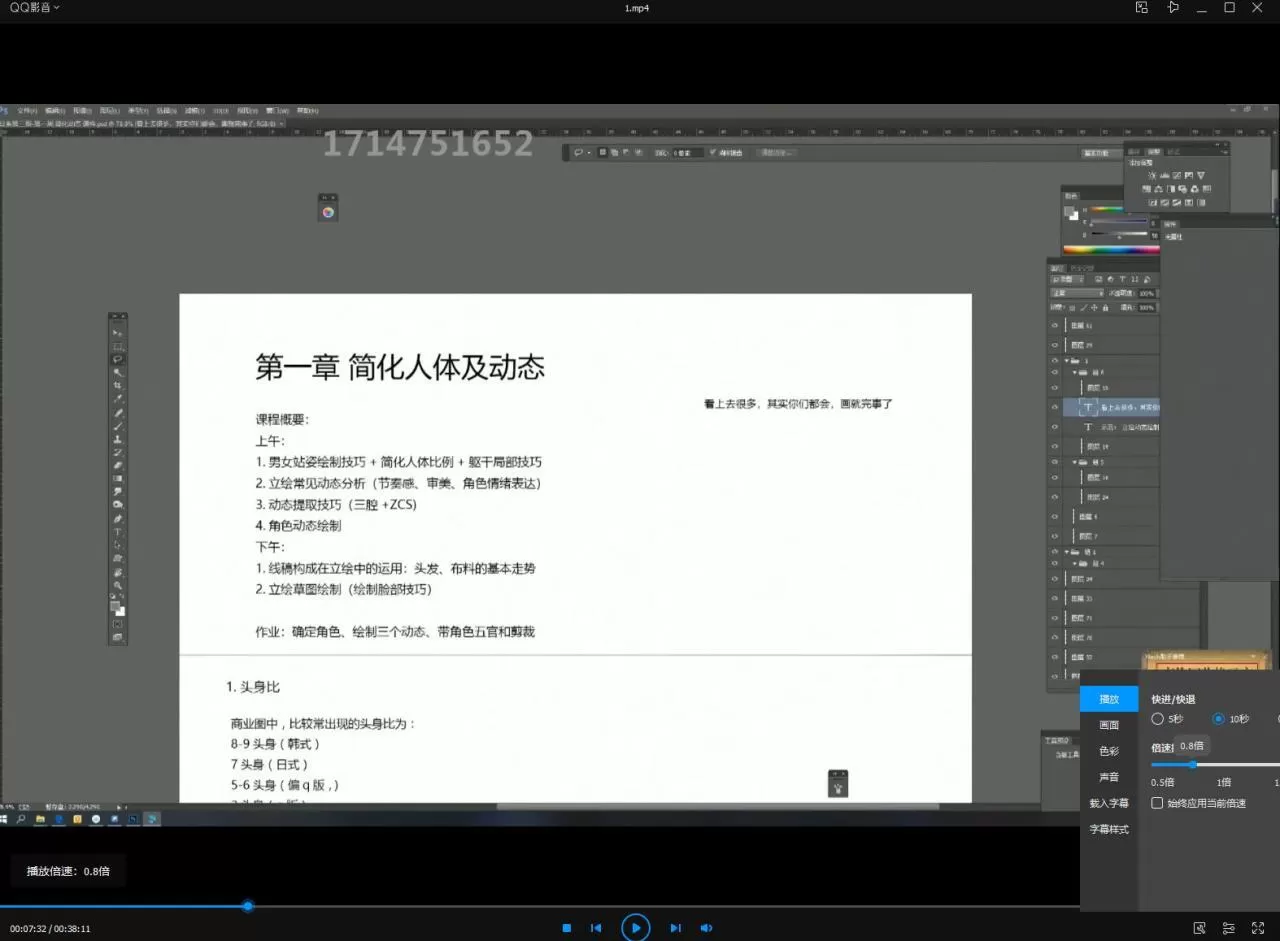Select the 10秒 fast-forward option
The image size is (1280, 941).
(1218, 719)
